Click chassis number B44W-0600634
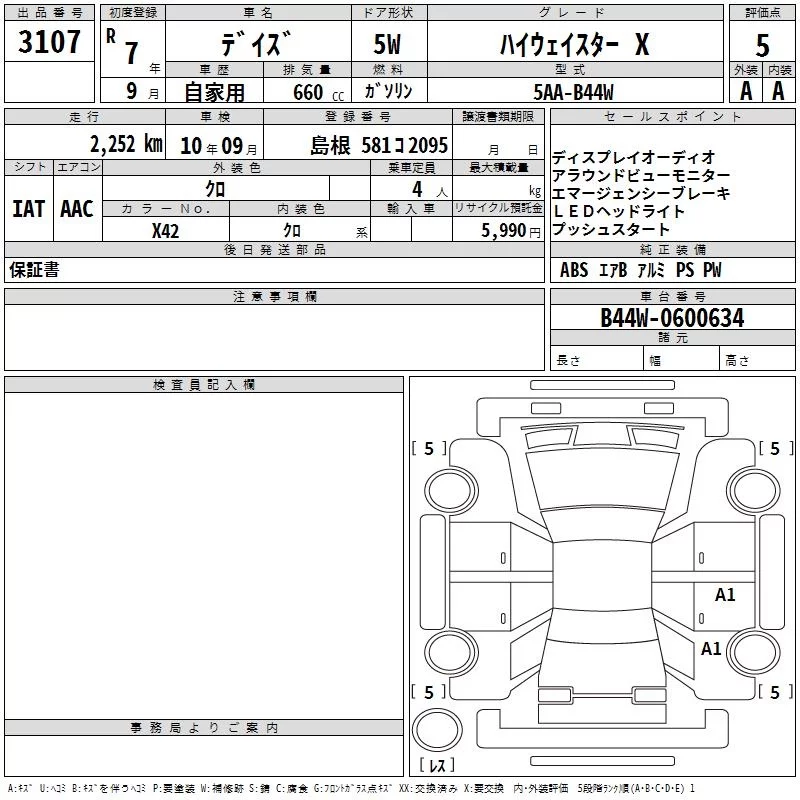800x800 pixels. click(672, 318)
